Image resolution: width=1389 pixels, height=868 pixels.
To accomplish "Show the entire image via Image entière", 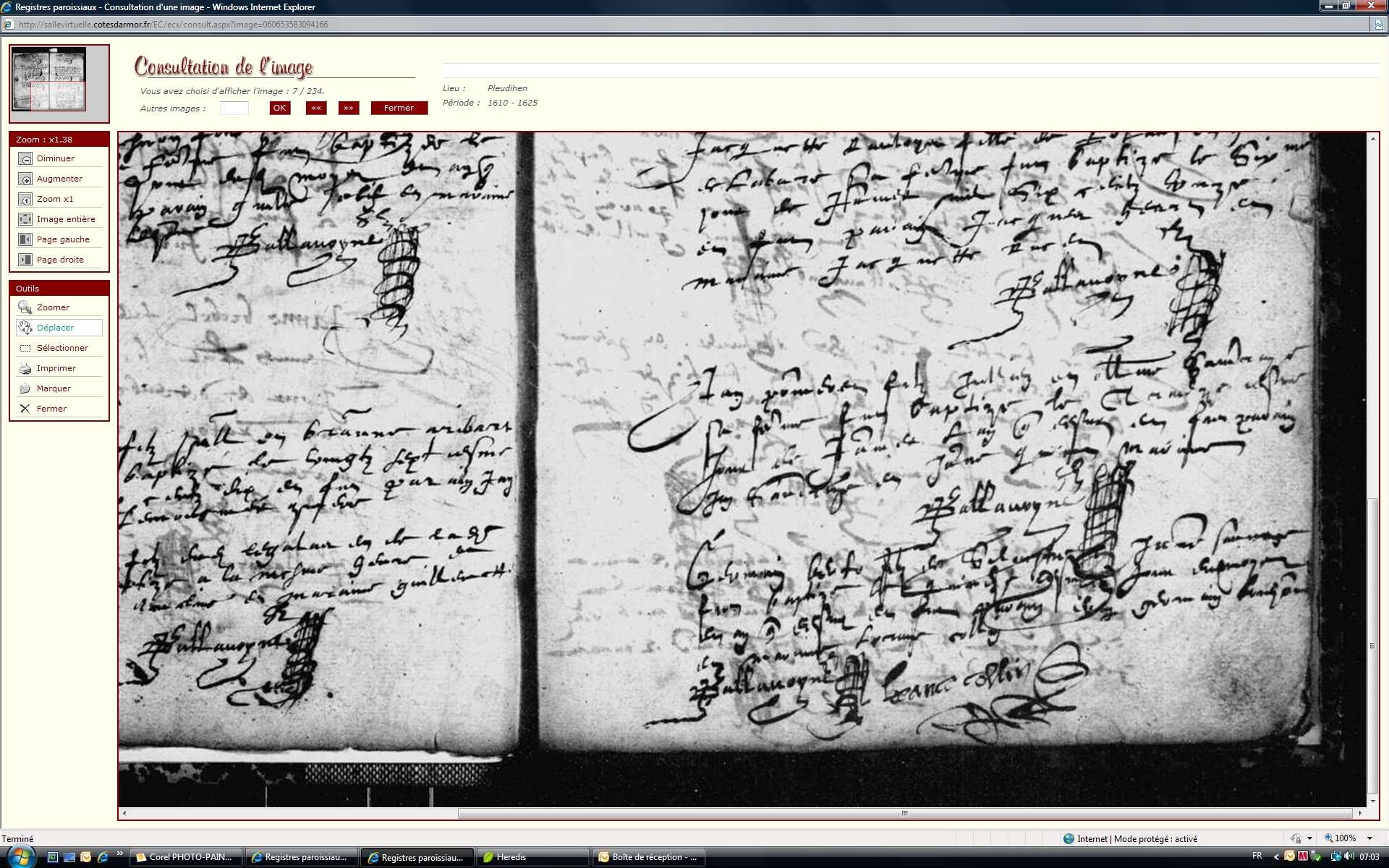I will pos(25,219).
